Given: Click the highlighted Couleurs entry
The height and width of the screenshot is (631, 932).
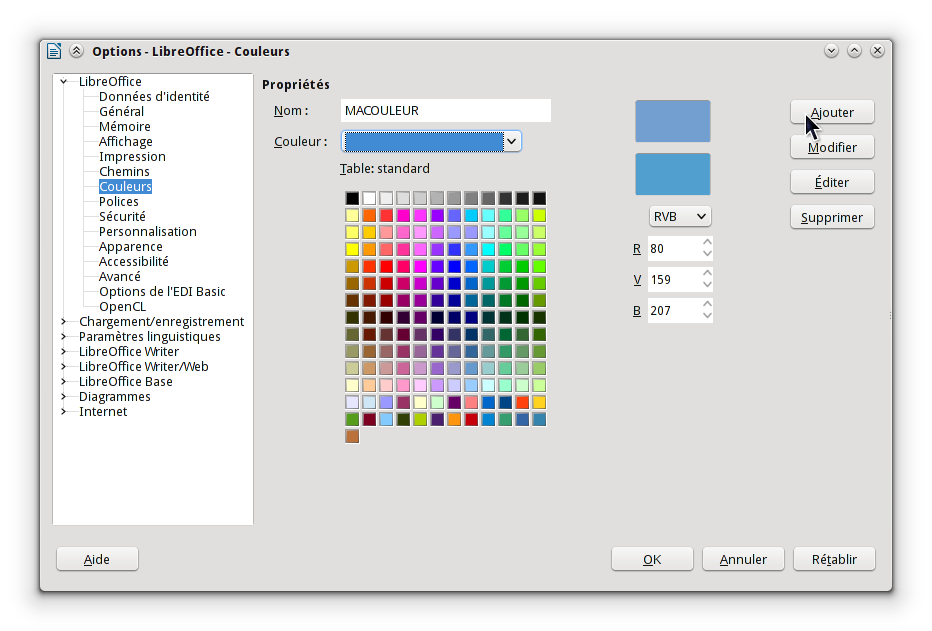Looking at the screenshot, I should 125,187.
